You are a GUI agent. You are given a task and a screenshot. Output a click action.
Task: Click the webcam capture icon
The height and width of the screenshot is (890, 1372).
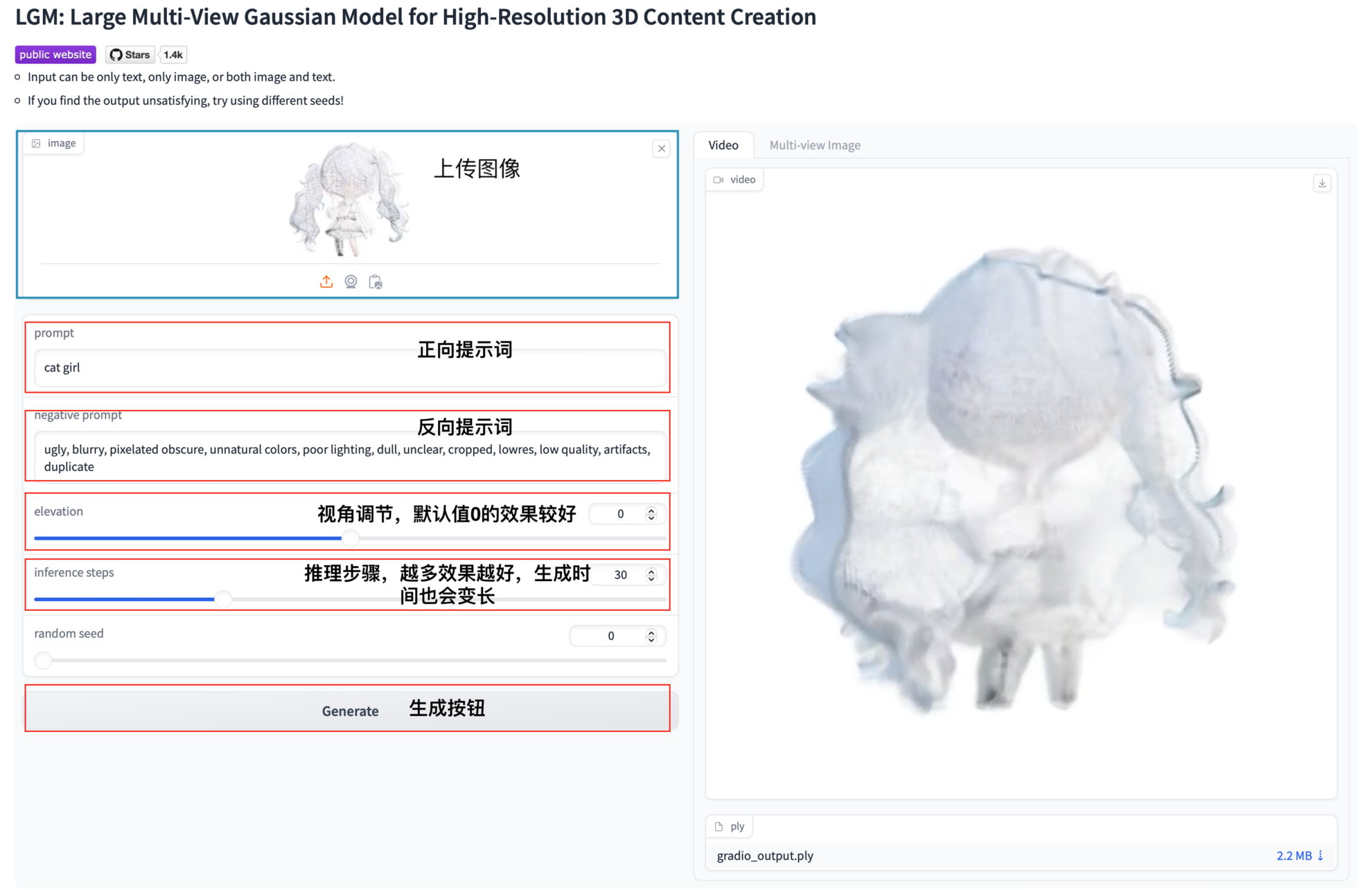(351, 281)
